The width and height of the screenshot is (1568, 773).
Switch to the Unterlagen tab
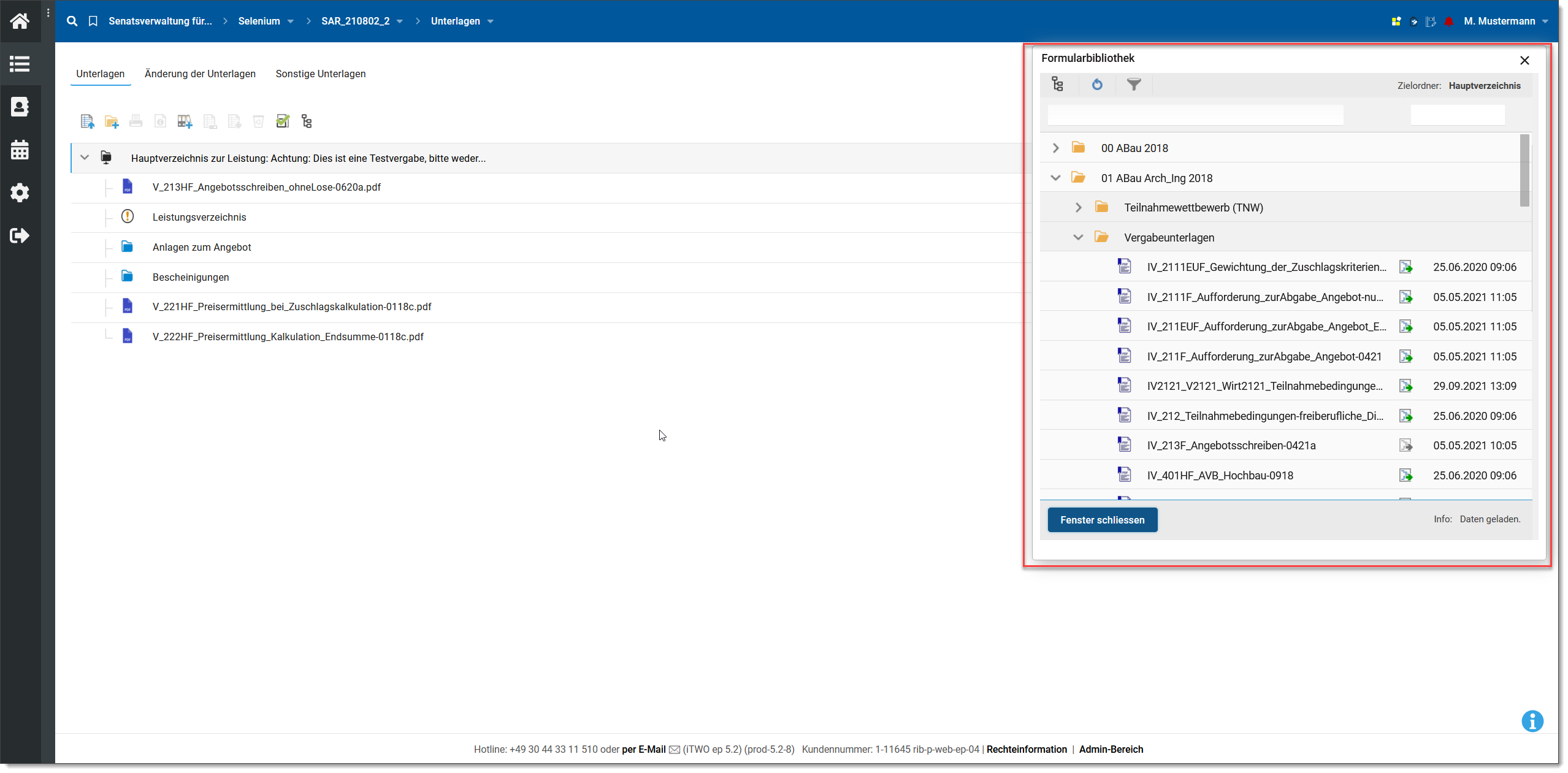(100, 74)
